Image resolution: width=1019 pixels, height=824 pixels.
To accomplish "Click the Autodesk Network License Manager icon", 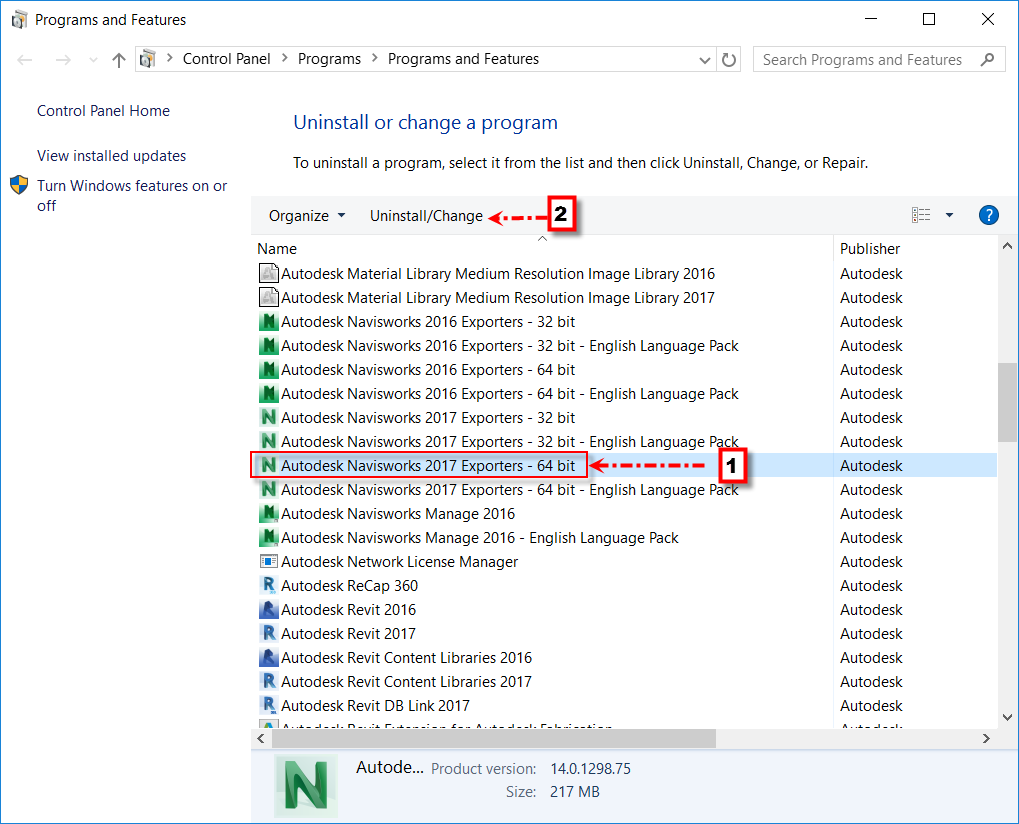I will coord(268,562).
